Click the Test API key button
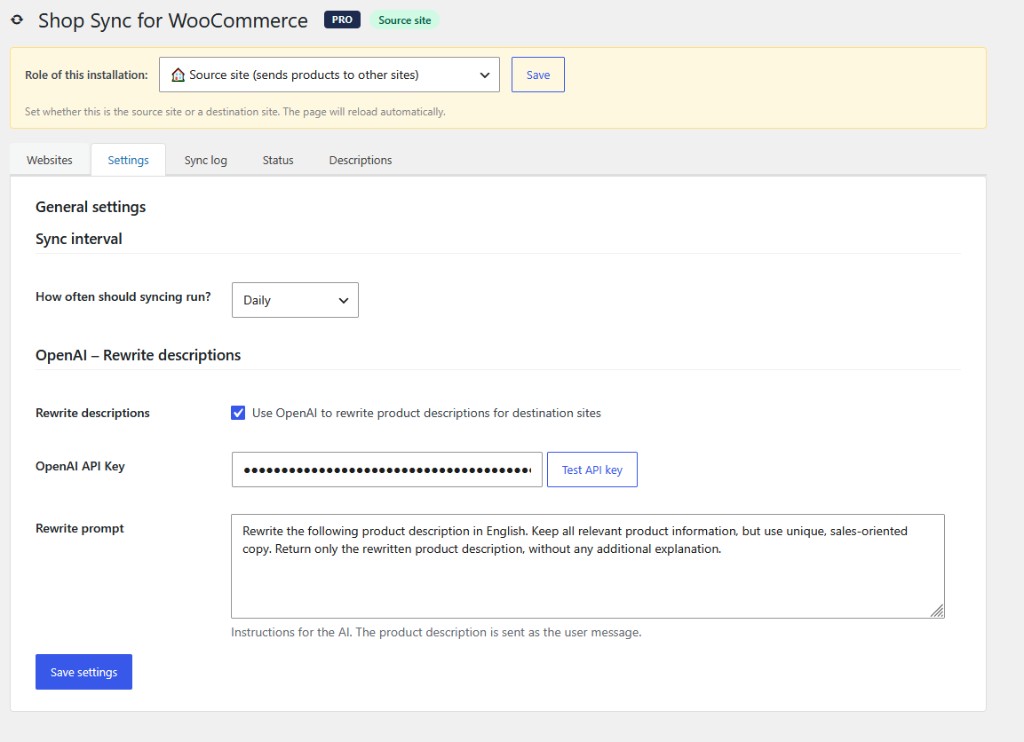The image size is (1024, 742). (x=592, y=470)
